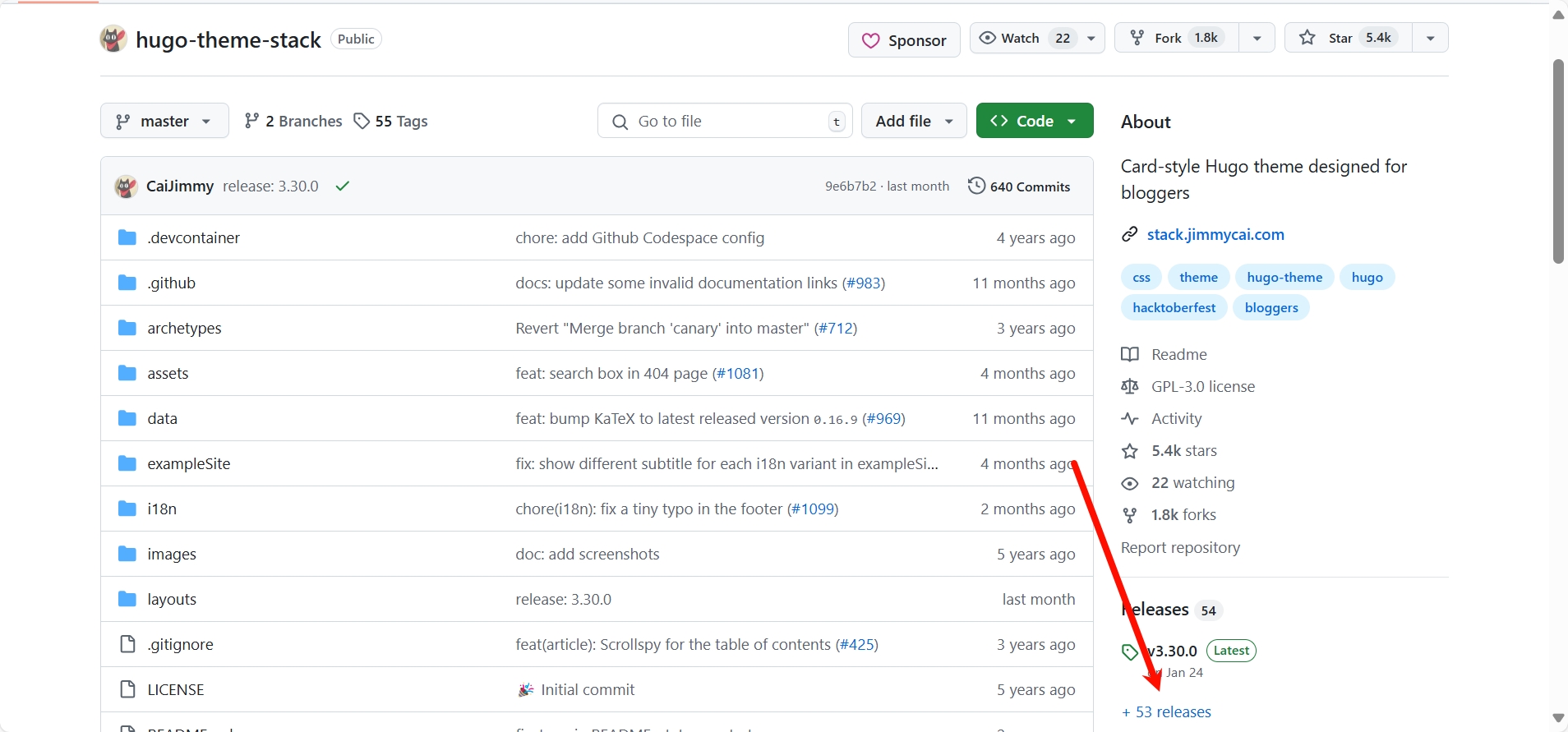Viewport: 1568px width, 732px height.
Task: Select the css topic tag
Action: 1141,278
